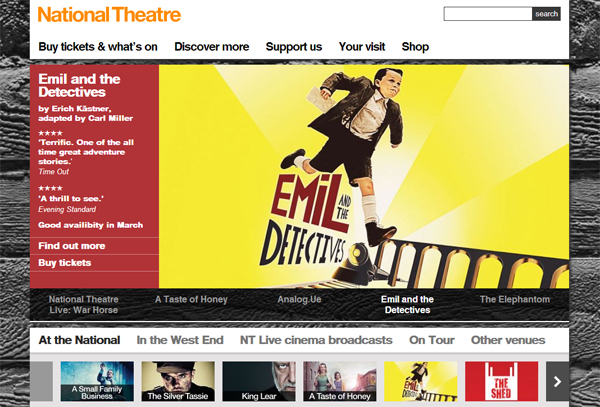Click the grey previous arrow in thumbnail carousel
The image size is (600, 407).
[x=41, y=381]
